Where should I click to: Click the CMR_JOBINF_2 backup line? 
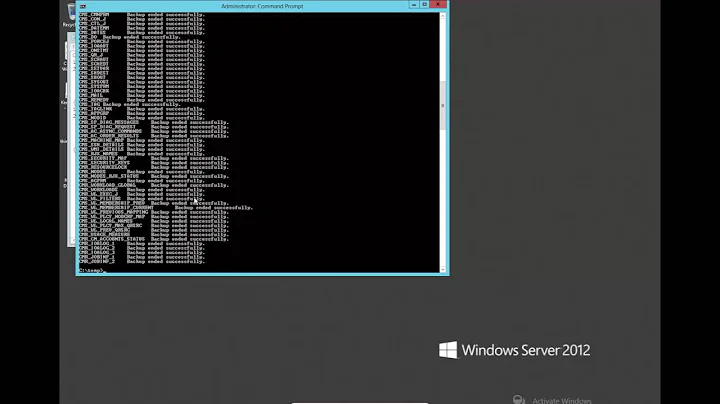pyautogui.click(x=141, y=262)
